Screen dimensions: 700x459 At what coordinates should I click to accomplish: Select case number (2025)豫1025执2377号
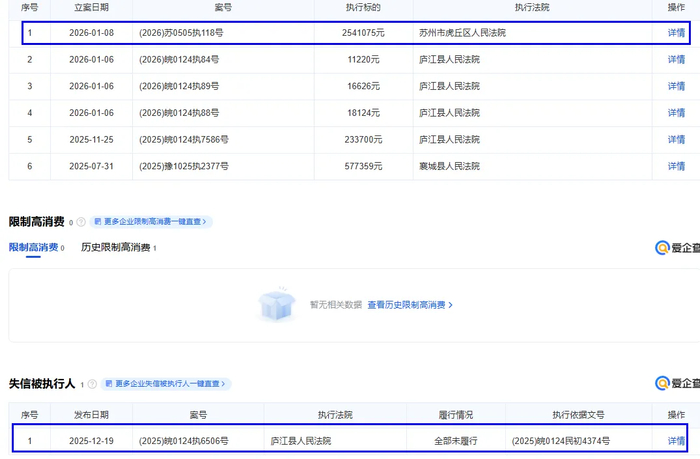point(183,166)
